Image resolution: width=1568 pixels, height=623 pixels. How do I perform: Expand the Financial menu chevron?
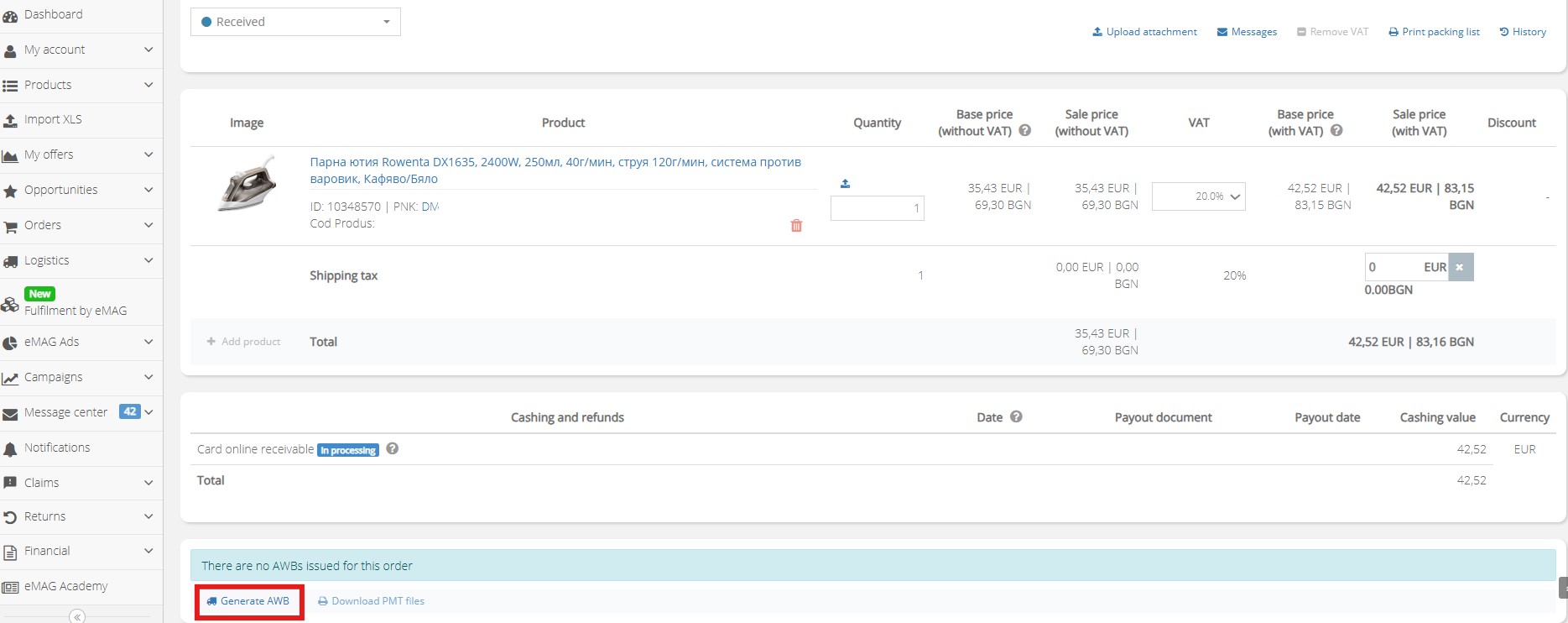tap(148, 551)
